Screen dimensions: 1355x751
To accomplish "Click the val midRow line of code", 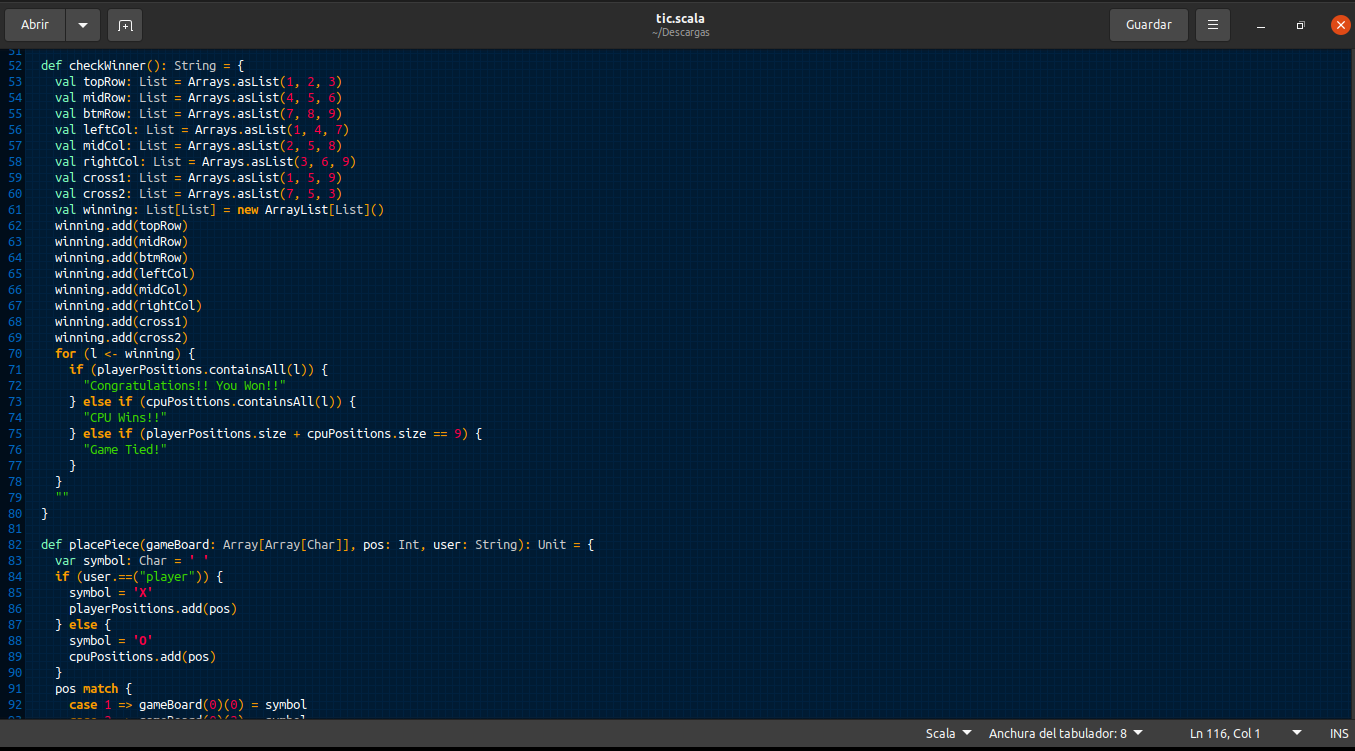I will tap(199, 98).
